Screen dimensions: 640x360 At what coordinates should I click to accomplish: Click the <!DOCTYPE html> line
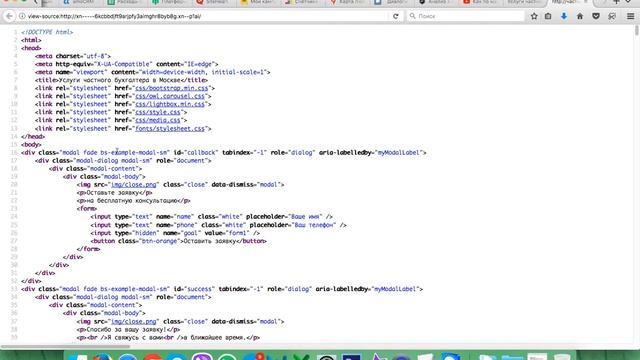pos(47,32)
